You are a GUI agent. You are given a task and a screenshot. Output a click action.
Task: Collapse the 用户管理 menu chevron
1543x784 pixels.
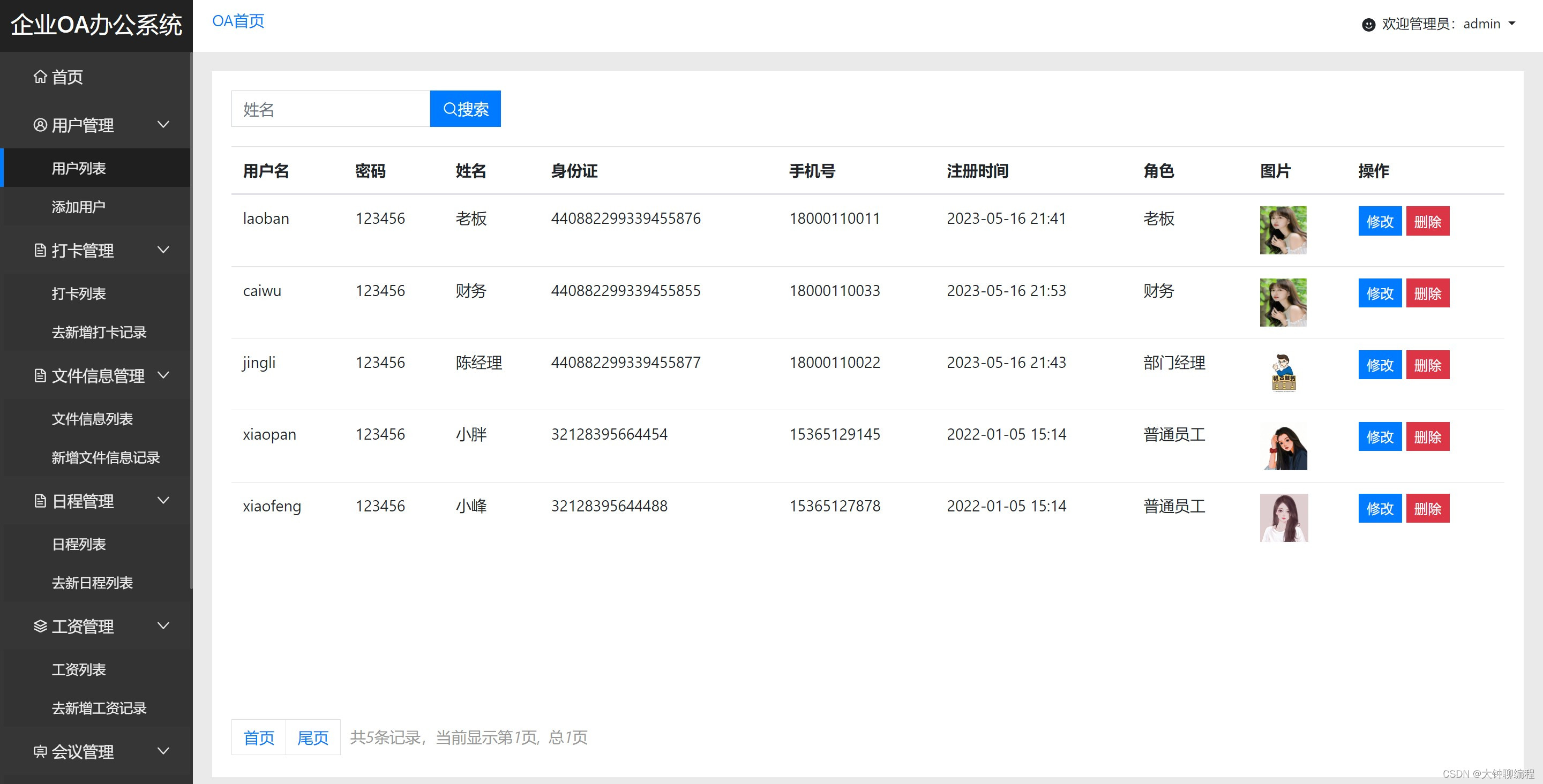163,125
